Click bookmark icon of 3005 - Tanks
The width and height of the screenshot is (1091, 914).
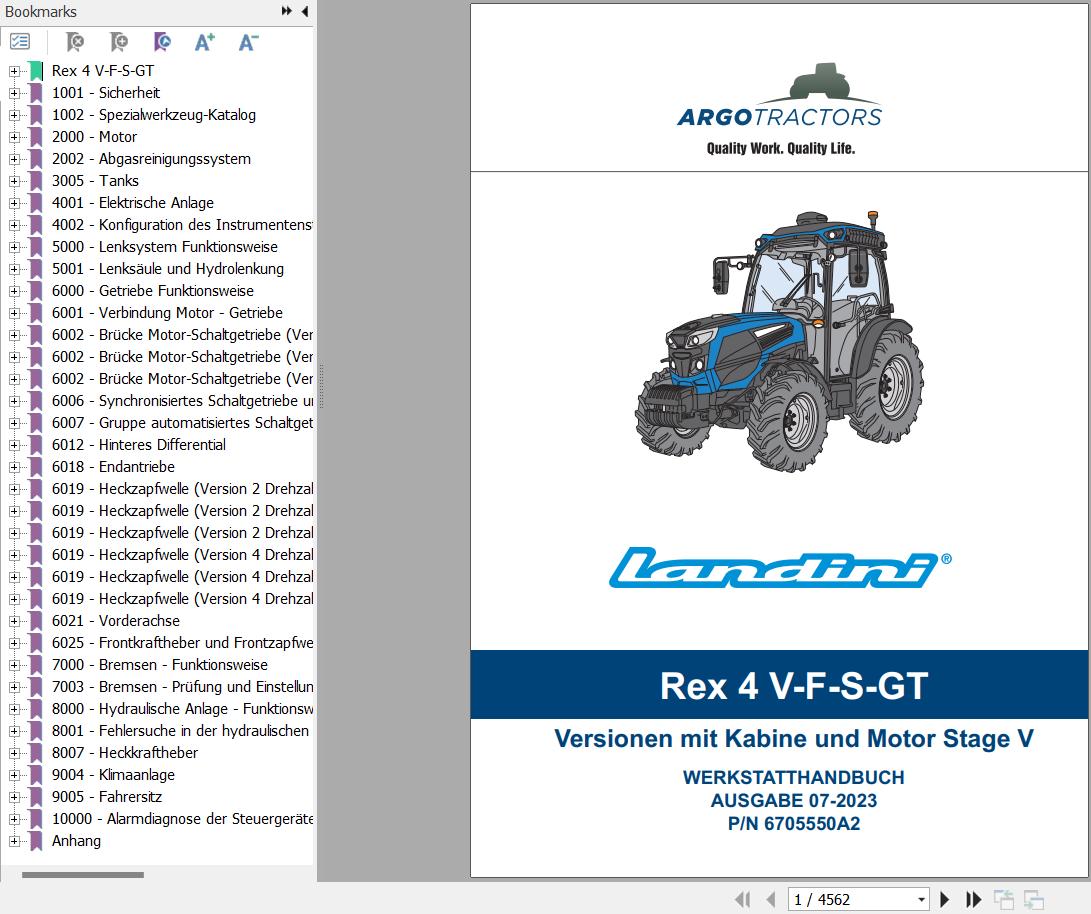click(36, 181)
